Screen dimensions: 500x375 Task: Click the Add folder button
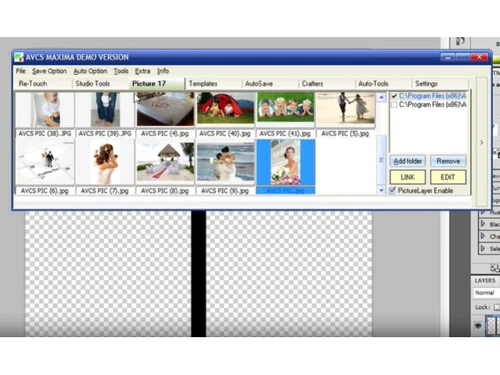click(x=408, y=161)
